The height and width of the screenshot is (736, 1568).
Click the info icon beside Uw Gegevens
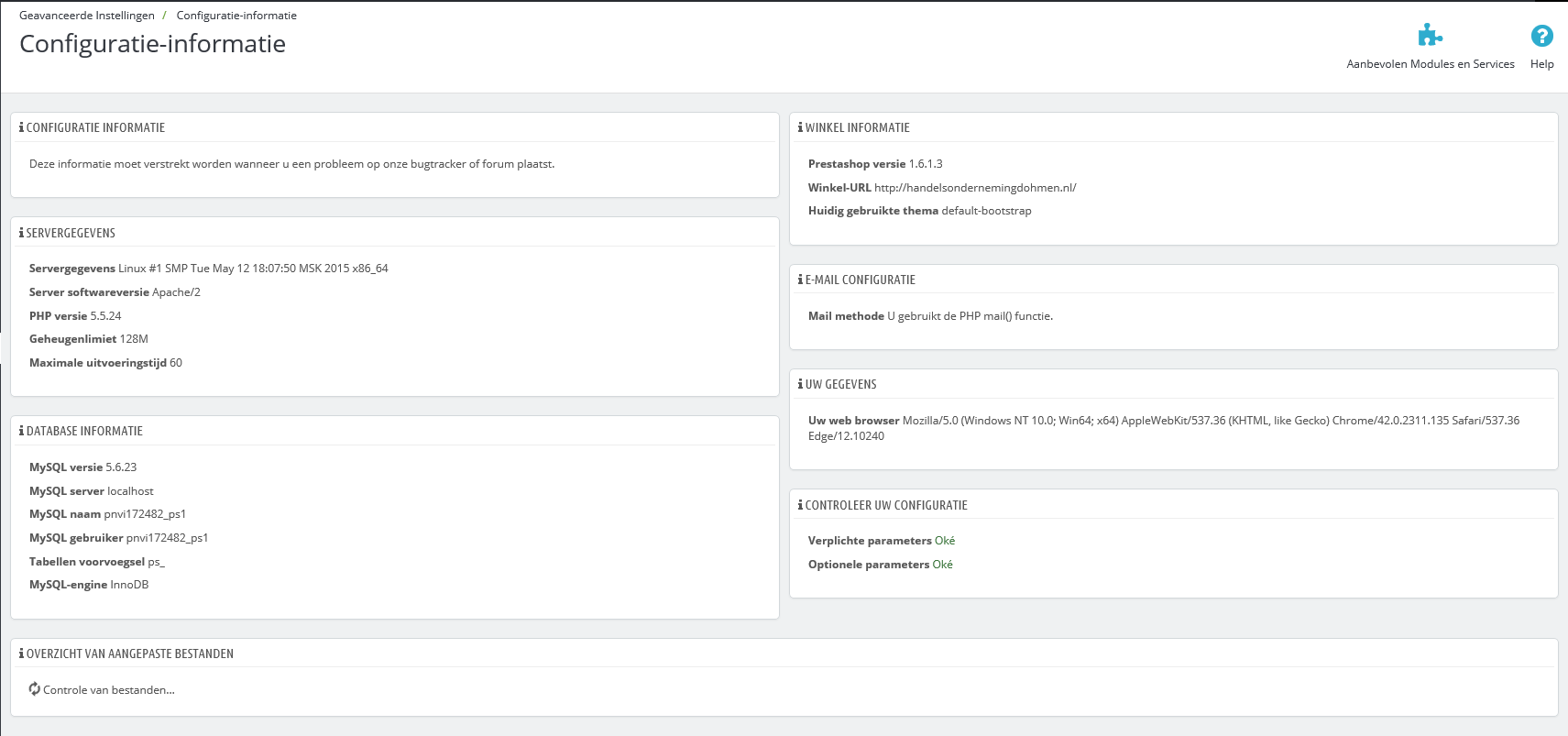point(800,384)
